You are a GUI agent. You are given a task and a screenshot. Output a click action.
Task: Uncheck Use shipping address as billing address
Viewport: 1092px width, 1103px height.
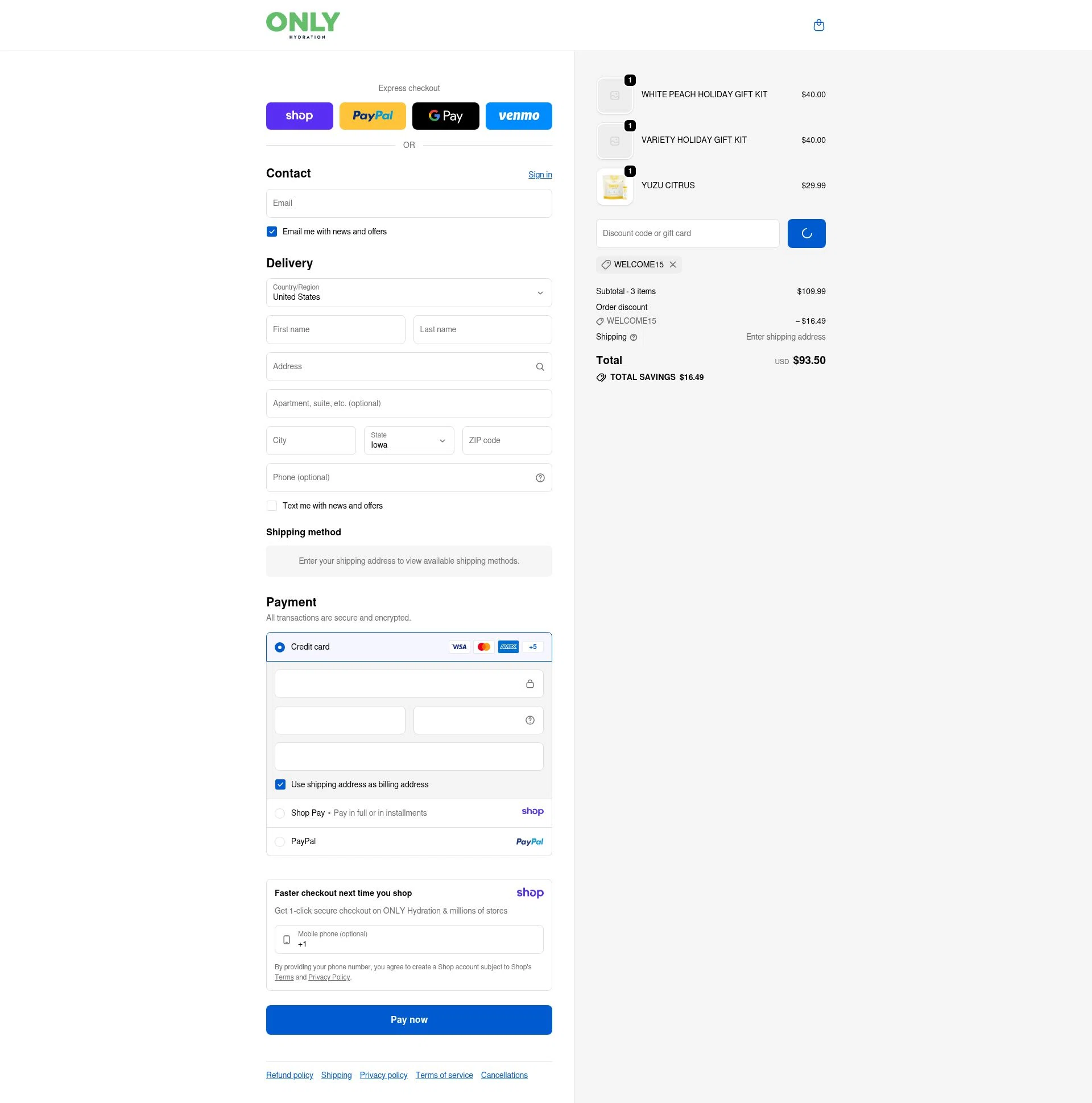[280, 784]
